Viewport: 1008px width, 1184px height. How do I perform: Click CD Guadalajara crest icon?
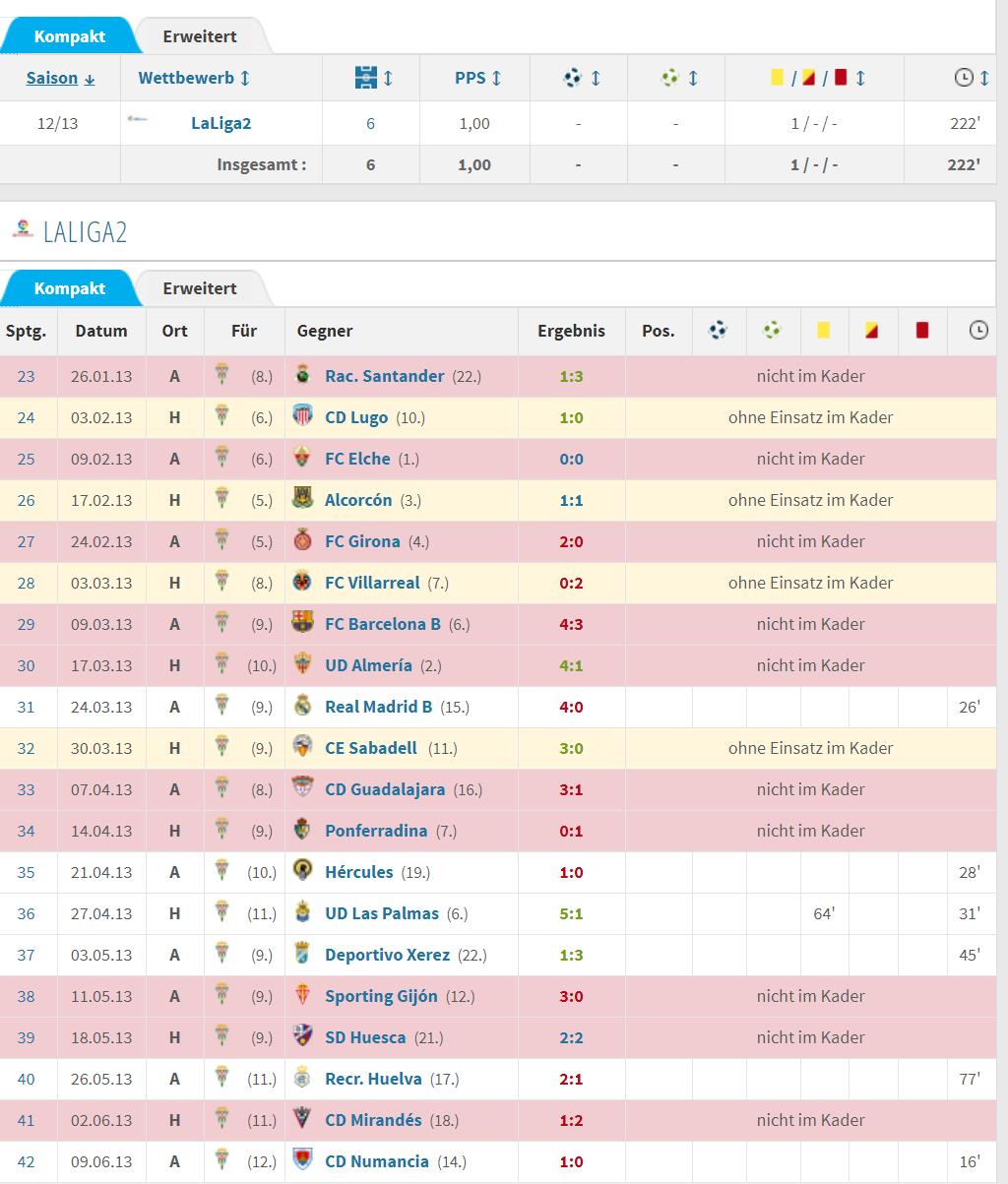[303, 788]
